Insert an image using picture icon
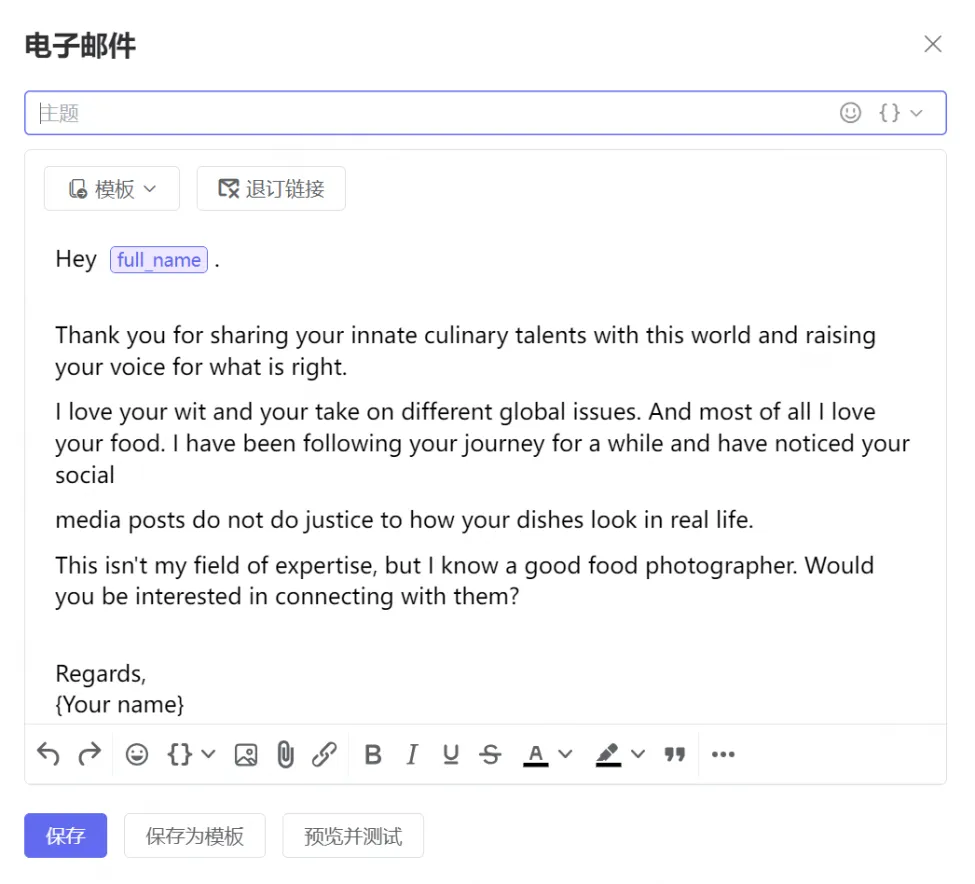Image resolution: width=975 pixels, height=884 pixels. (x=246, y=754)
